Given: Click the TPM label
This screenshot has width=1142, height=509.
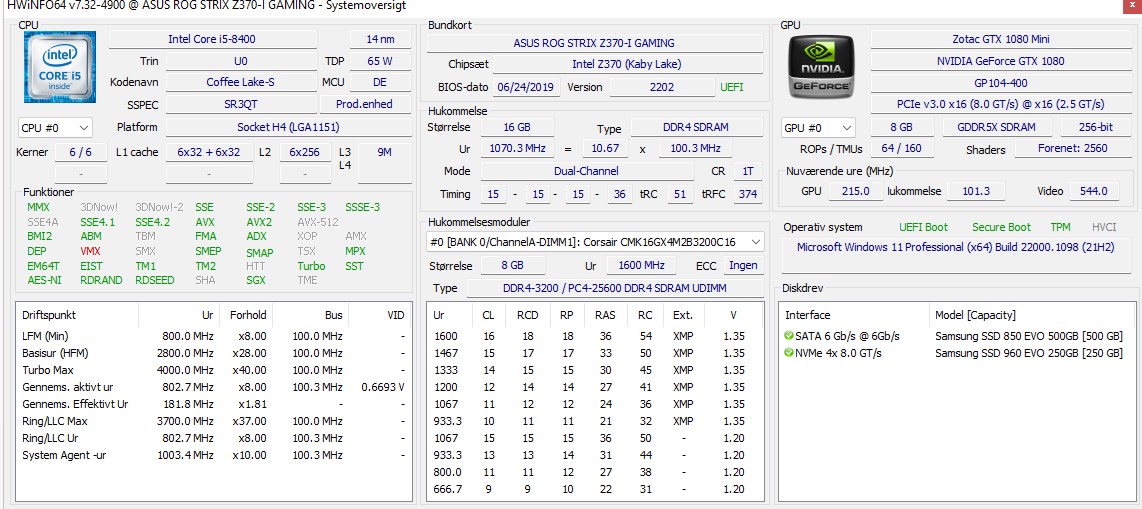Looking at the screenshot, I should pos(1060,227).
